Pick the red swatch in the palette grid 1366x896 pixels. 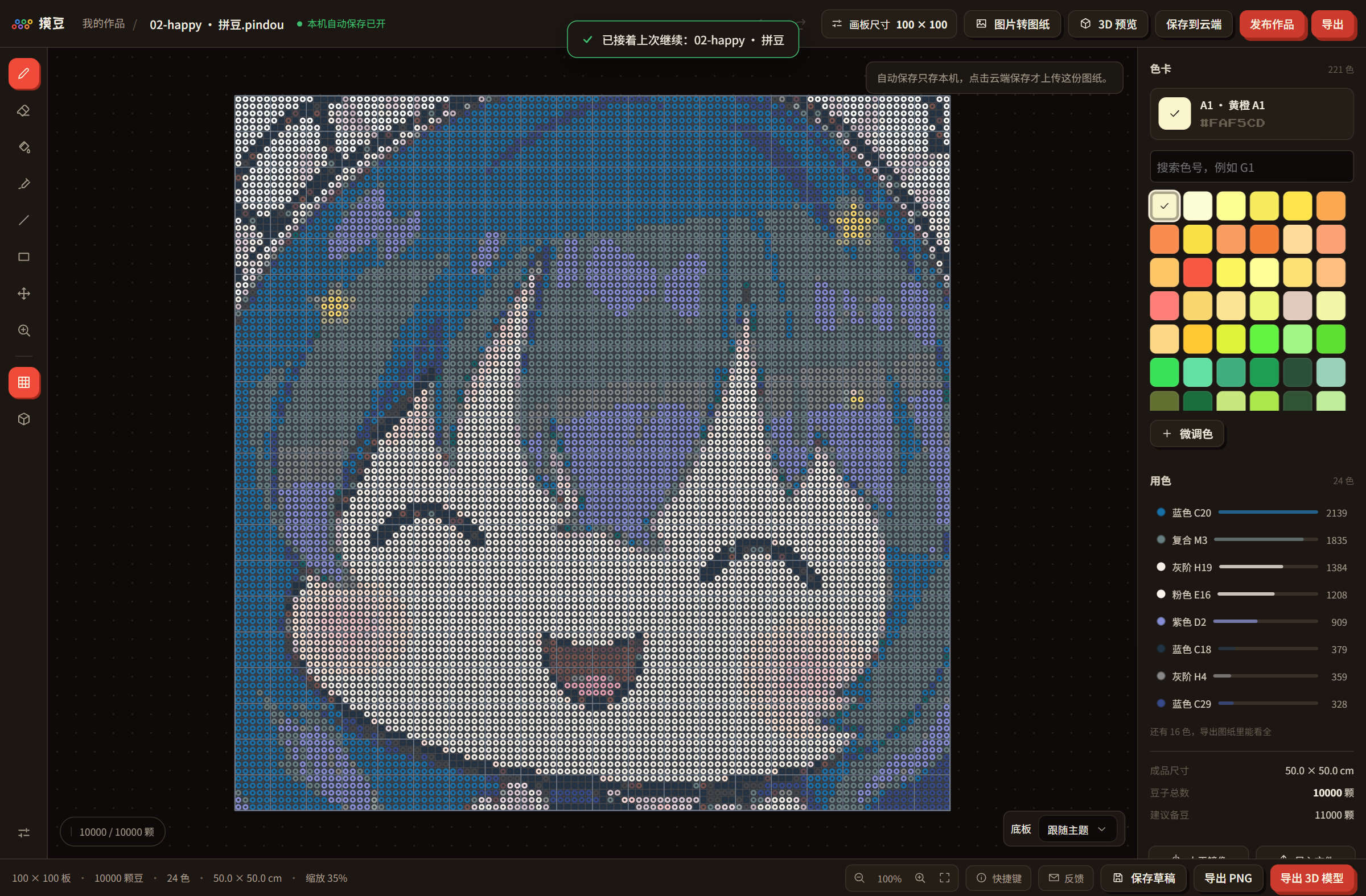click(1198, 272)
